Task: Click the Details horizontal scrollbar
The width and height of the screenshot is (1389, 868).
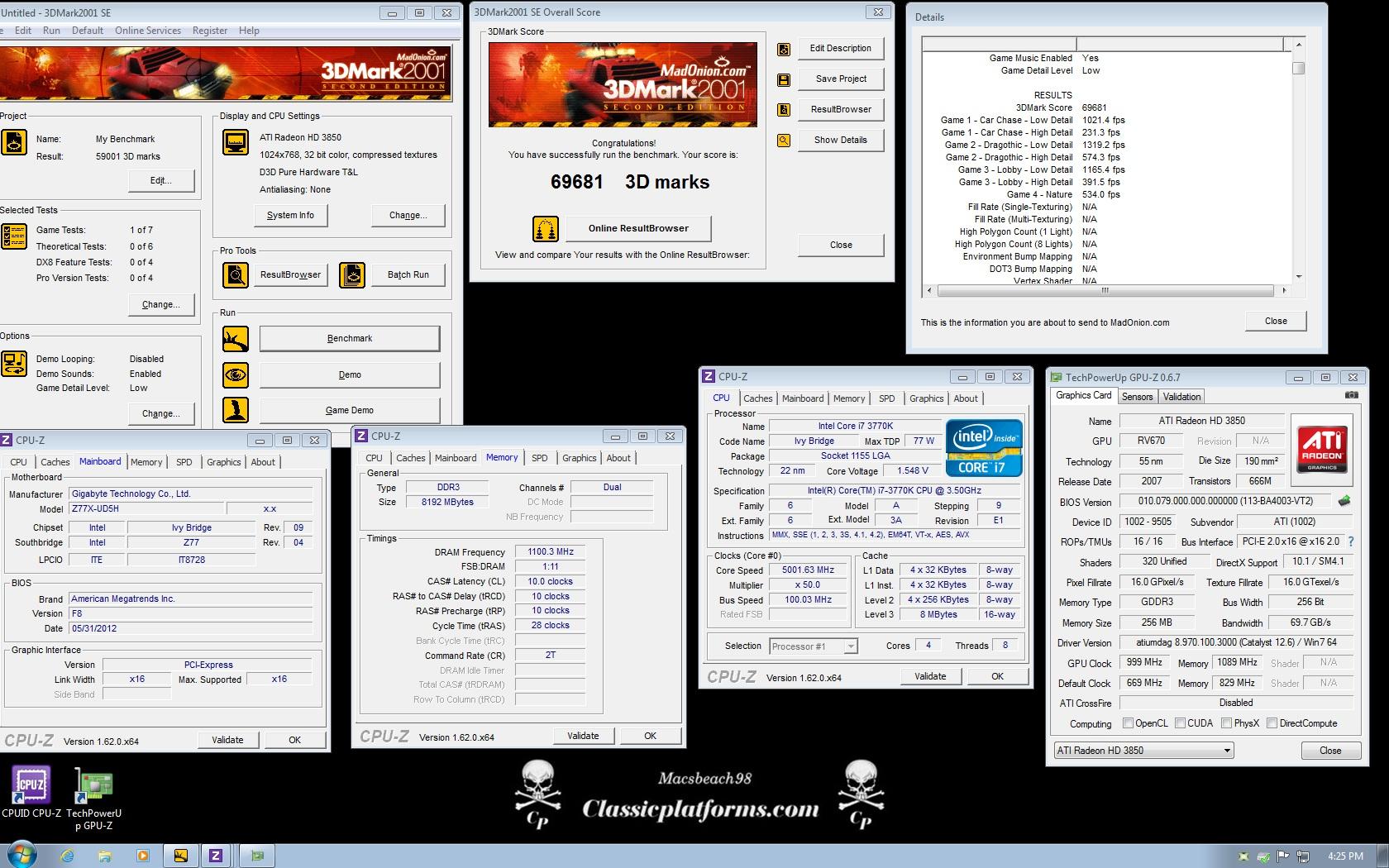Action: [x=1105, y=291]
